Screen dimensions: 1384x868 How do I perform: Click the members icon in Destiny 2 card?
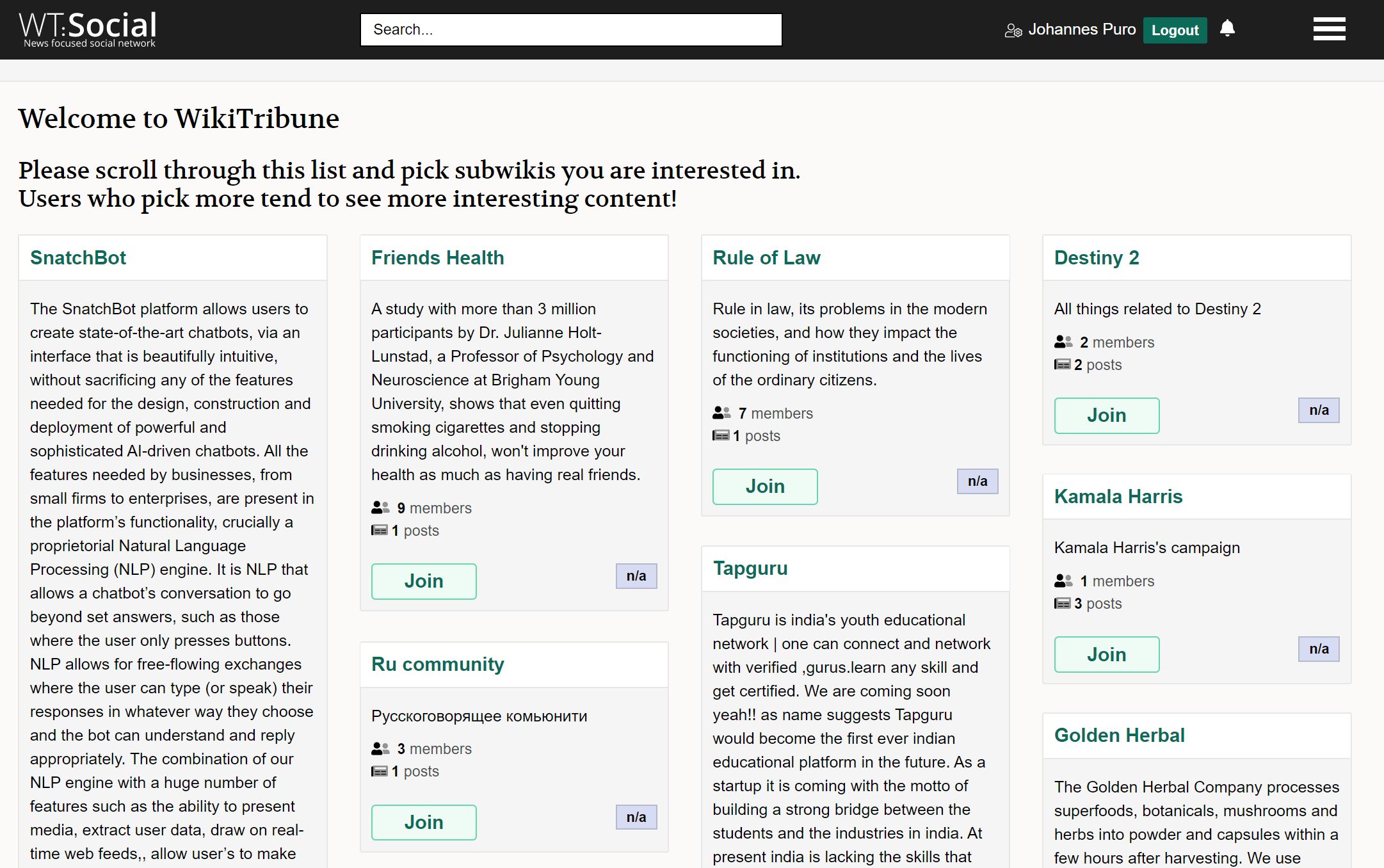(1063, 342)
